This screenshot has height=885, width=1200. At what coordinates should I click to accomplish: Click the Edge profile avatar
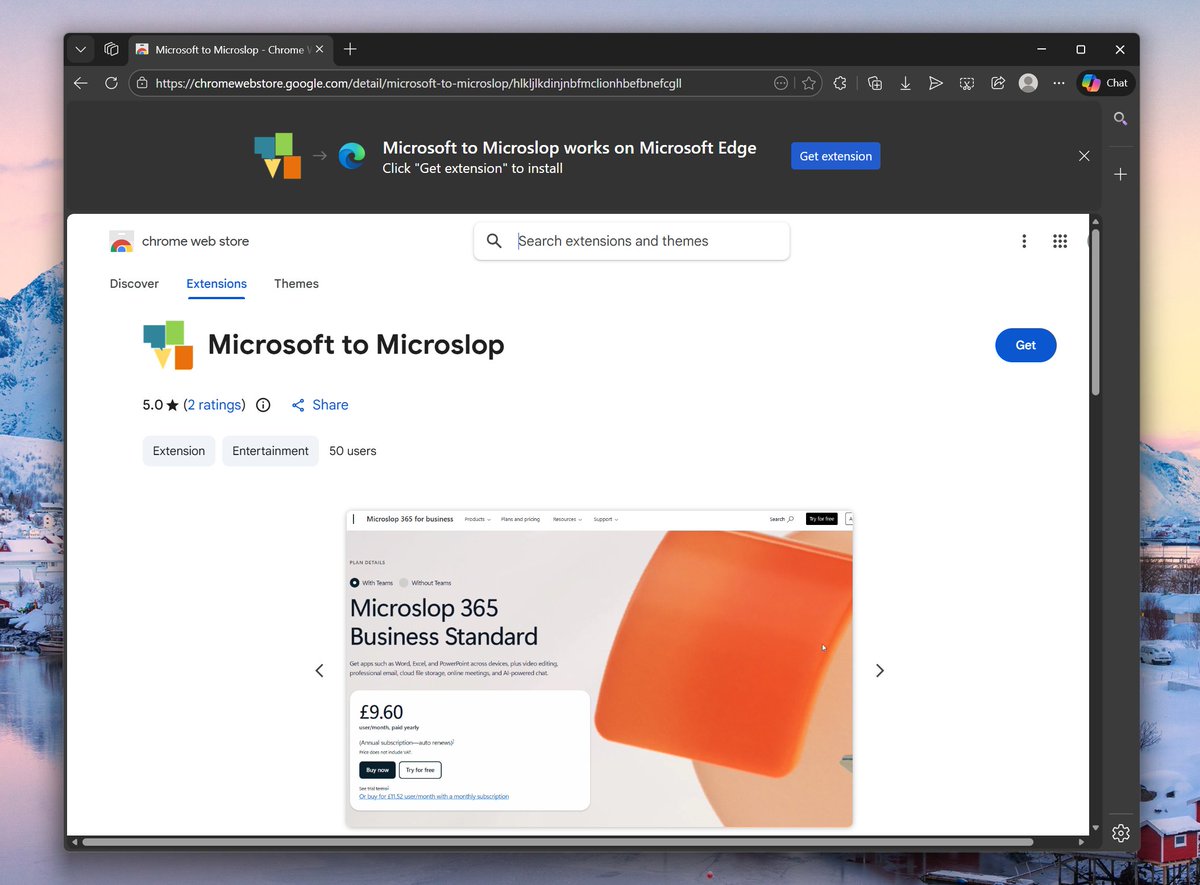pyautogui.click(x=1028, y=83)
